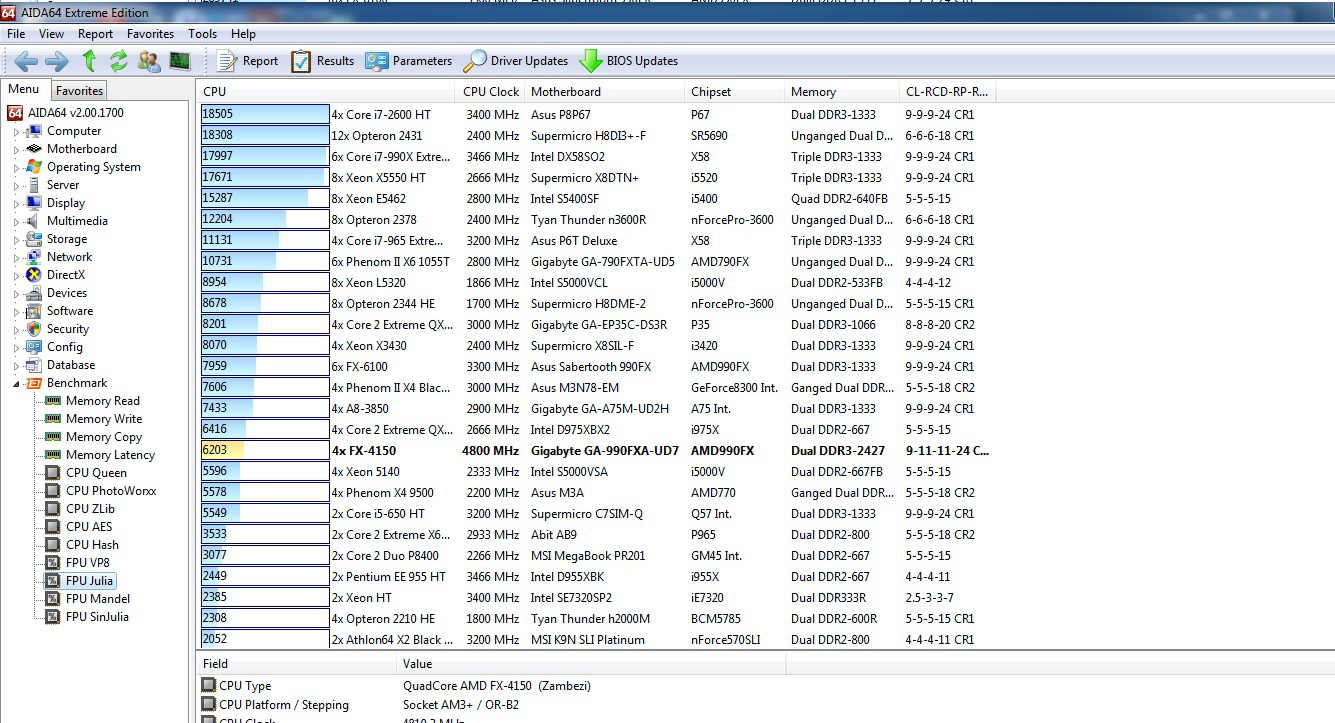Sort by the Memory column header
This screenshot has height=723, width=1335.
click(842, 92)
